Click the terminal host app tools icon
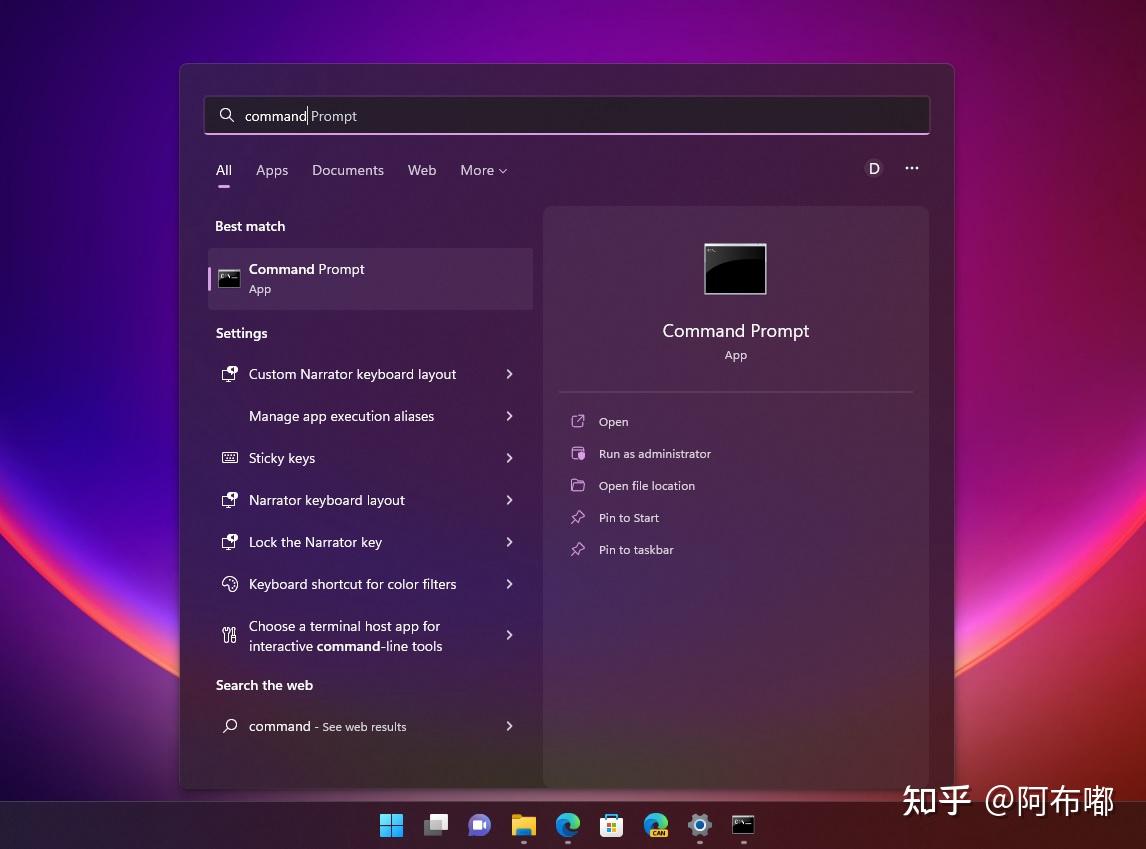The image size is (1146, 849). pyautogui.click(x=229, y=635)
